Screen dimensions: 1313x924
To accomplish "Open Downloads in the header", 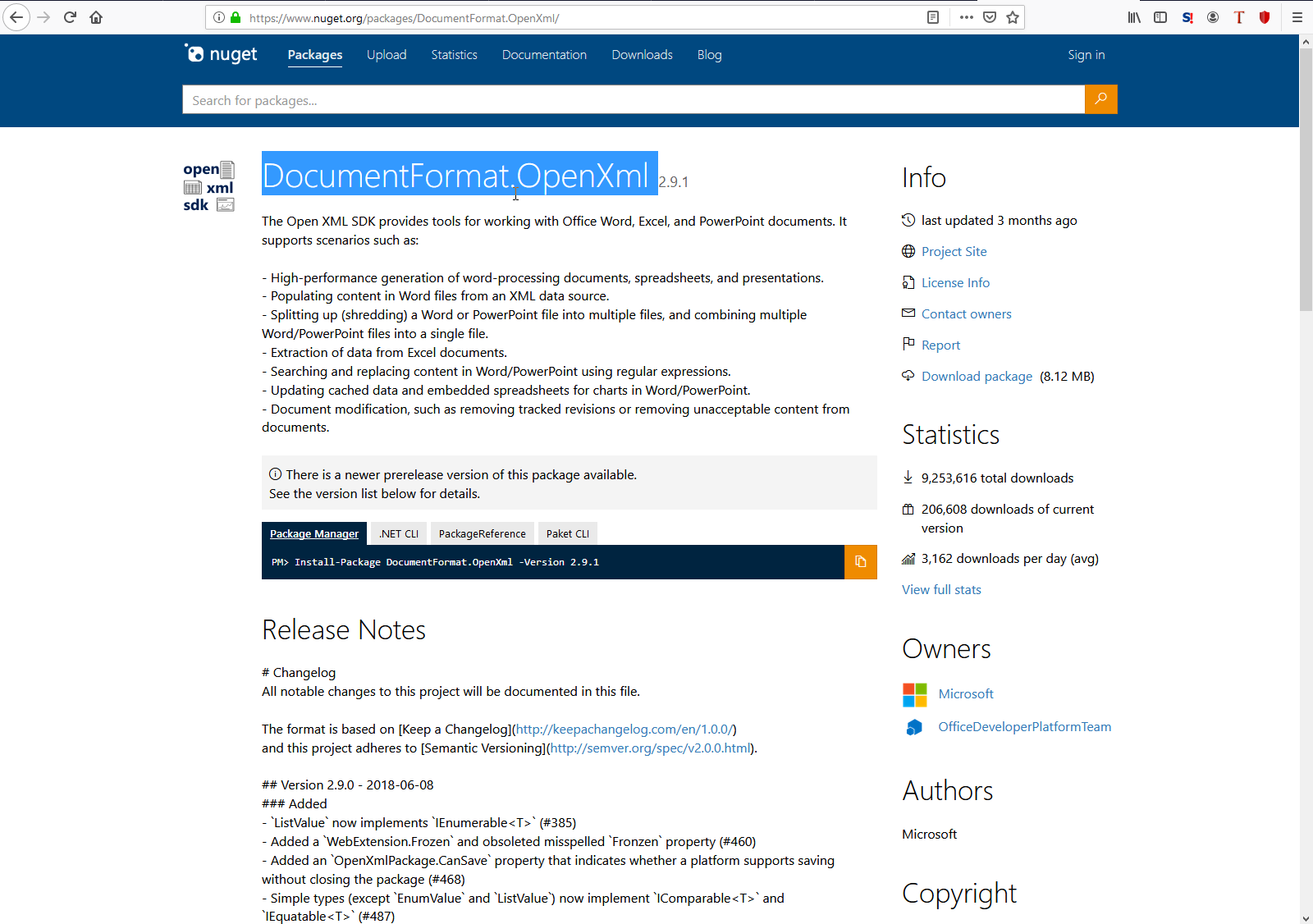I will (642, 55).
